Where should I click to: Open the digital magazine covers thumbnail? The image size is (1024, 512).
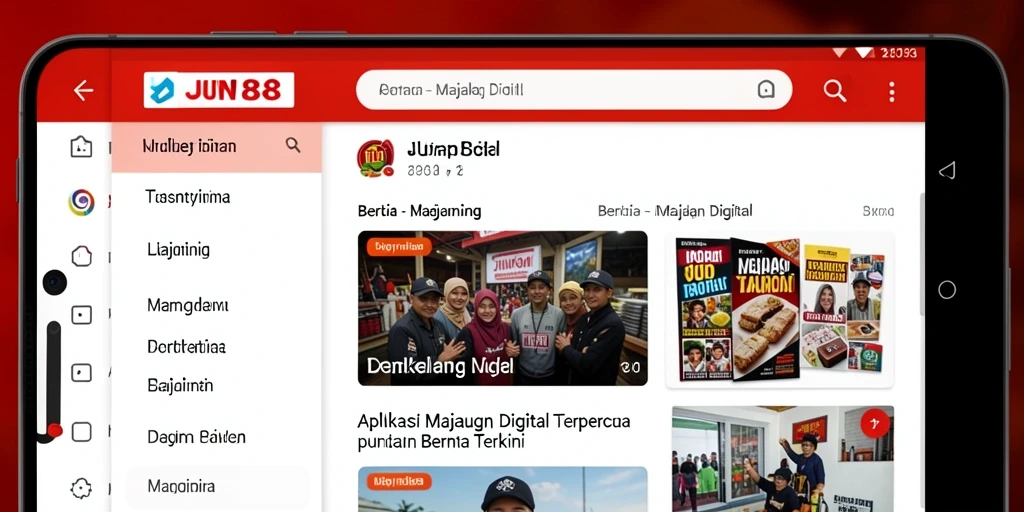coord(780,309)
